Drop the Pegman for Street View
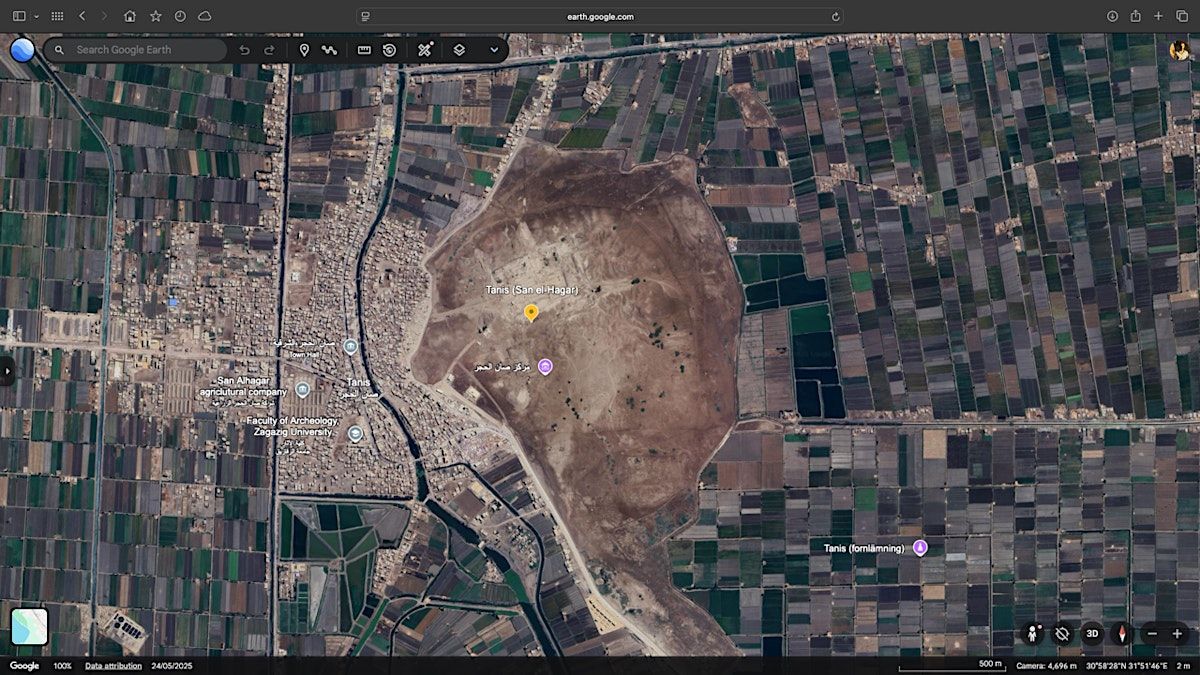This screenshot has height=675, width=1200. click(x=1030, y=634)
